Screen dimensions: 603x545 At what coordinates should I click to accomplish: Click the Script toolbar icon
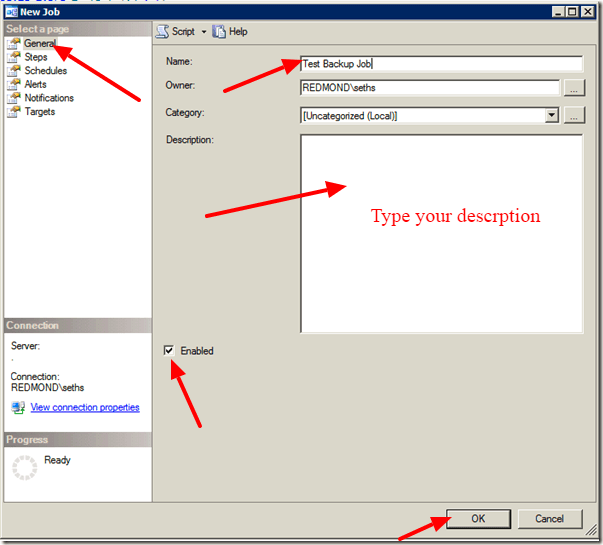click(162, 32)
